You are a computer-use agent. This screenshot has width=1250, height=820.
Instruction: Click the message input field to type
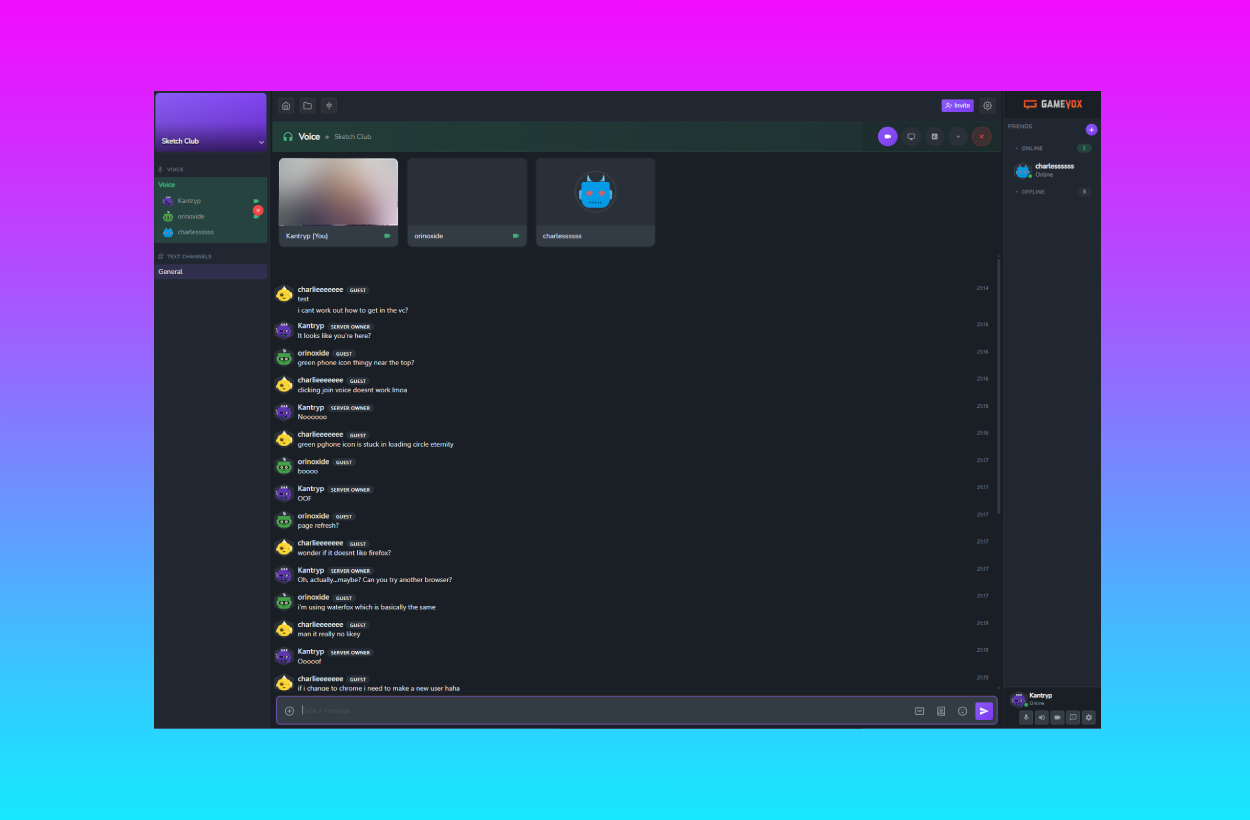click(600, 710)
